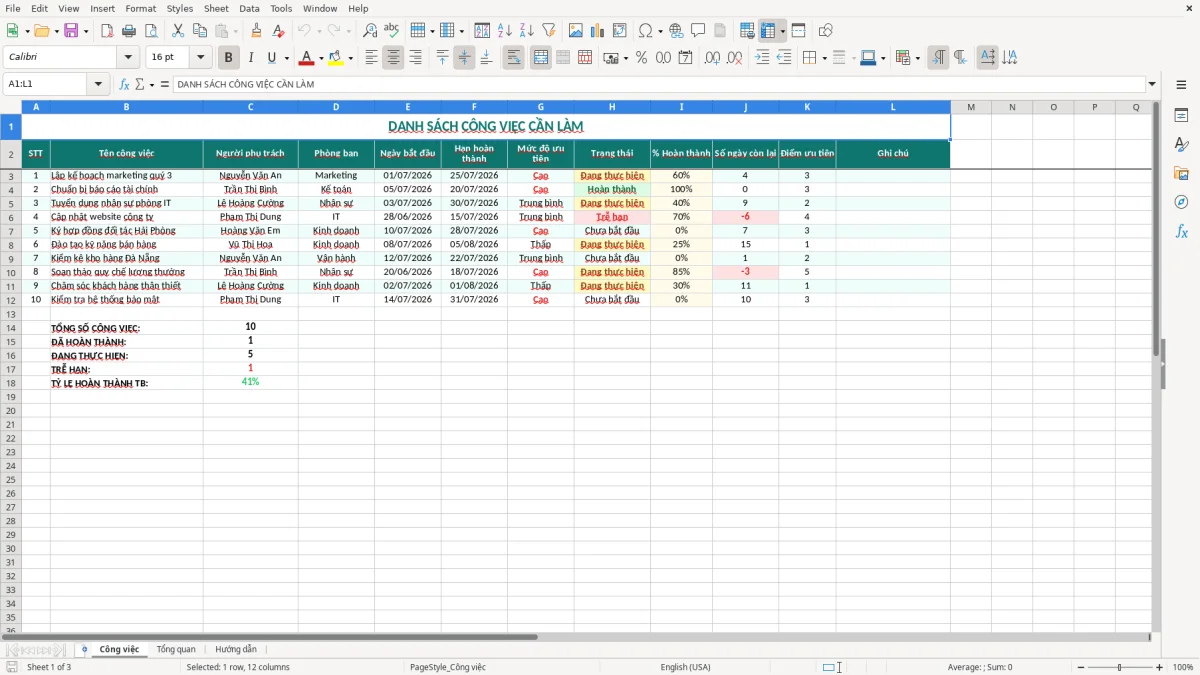Click the yellow Background Color swatch
Screen dimensions: 1200x675
click(x=336, y=58)
